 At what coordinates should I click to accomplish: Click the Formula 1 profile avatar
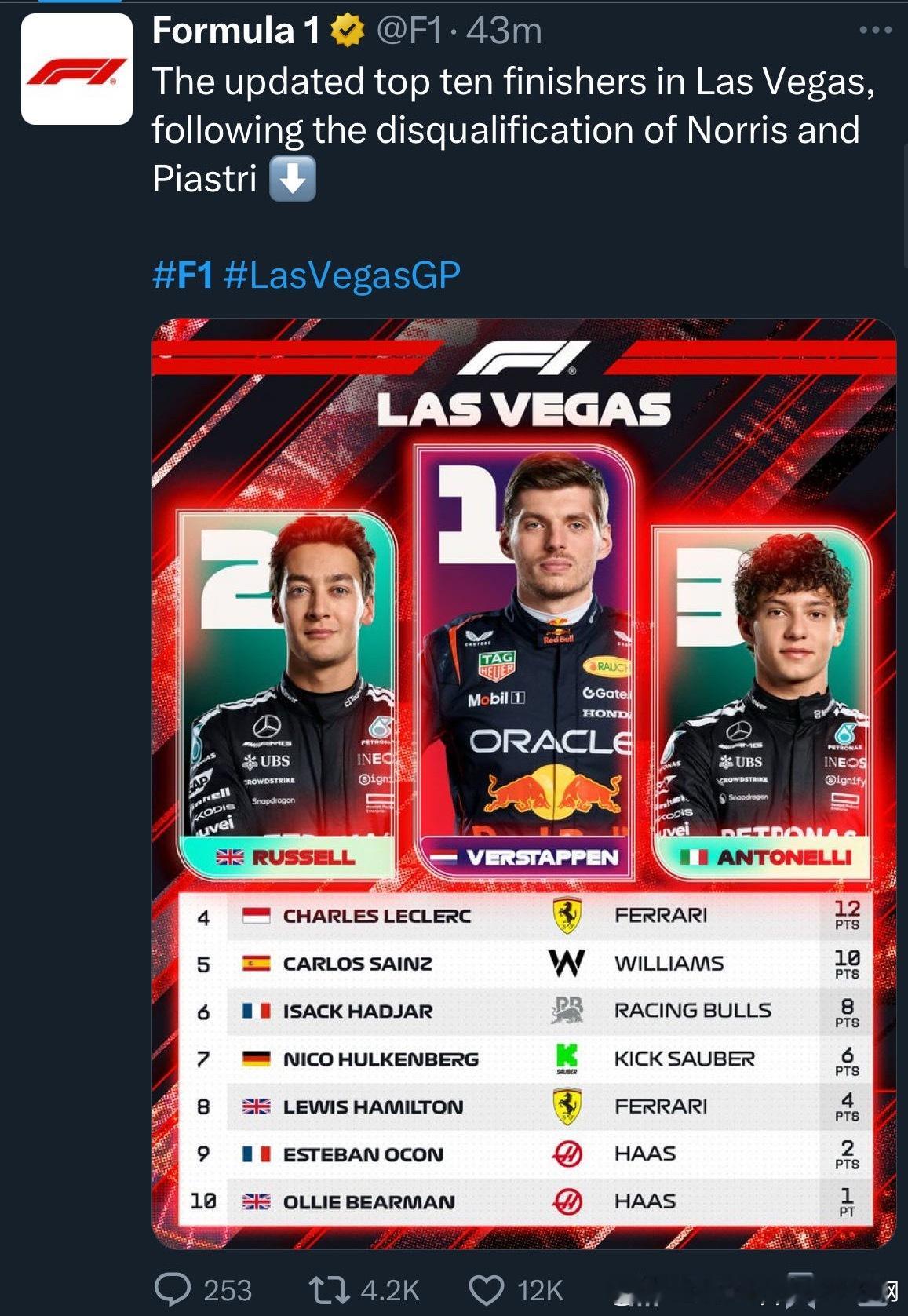(76, 69)
